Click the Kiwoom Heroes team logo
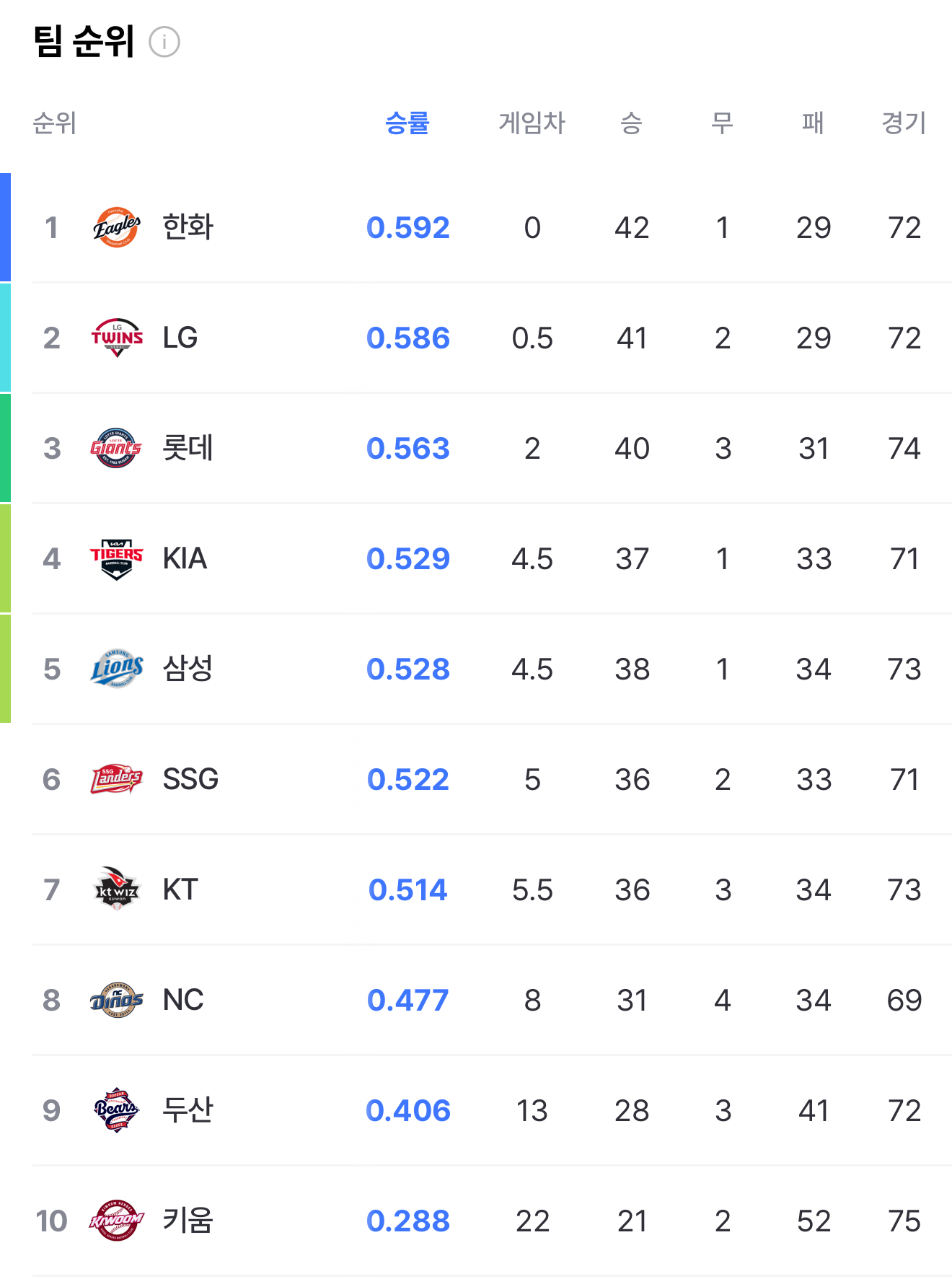The width and height of the screenshot is (952, 1279). (117, 1221)
